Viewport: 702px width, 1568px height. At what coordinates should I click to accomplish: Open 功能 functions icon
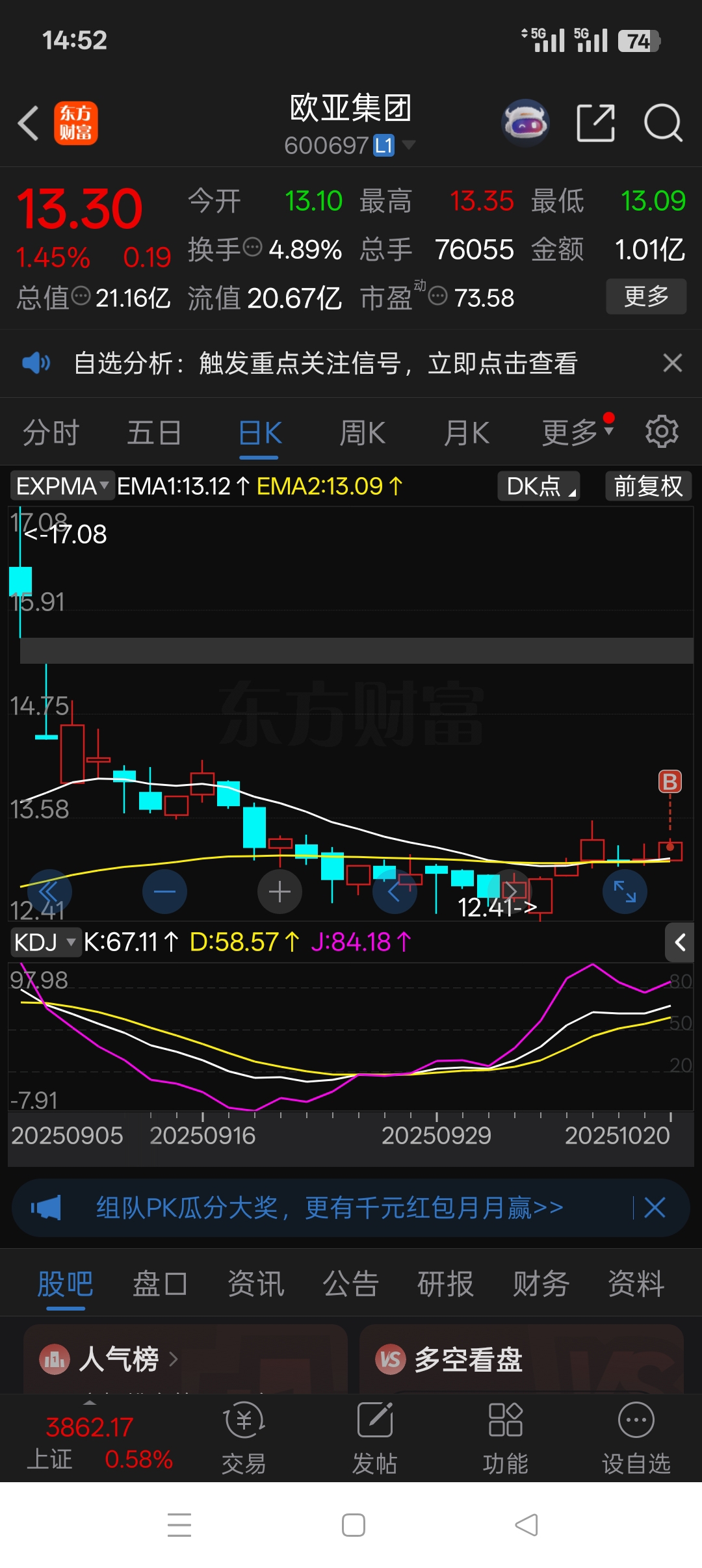[x=506, y=1438]
